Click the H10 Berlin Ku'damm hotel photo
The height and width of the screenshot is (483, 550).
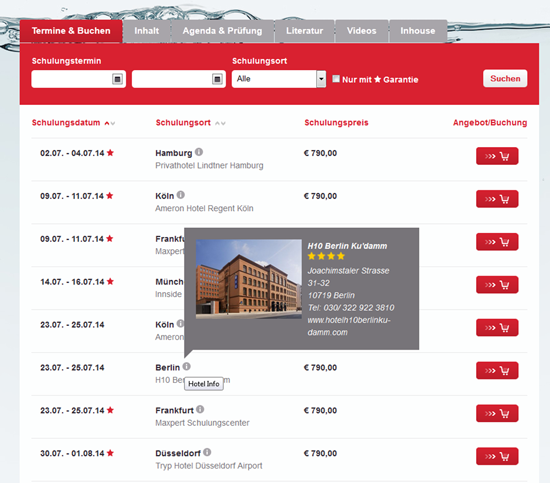tap(249, 279)
